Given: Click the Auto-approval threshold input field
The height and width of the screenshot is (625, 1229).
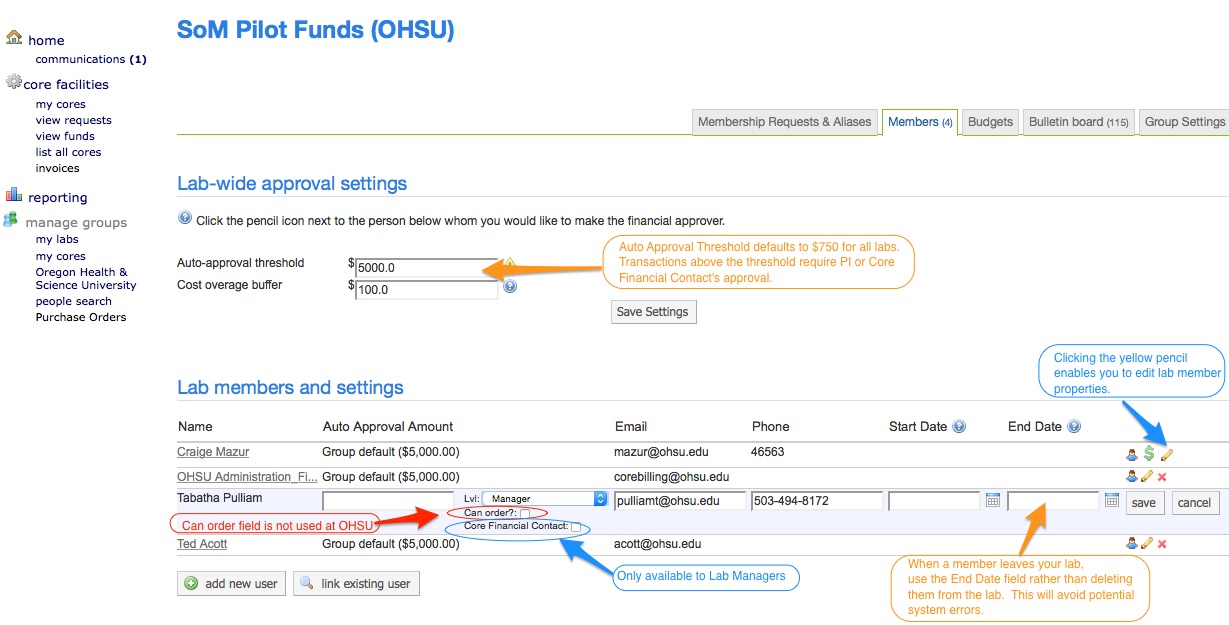Looking at the screenshot, I should pyautogui.click(x=427, y=268).
